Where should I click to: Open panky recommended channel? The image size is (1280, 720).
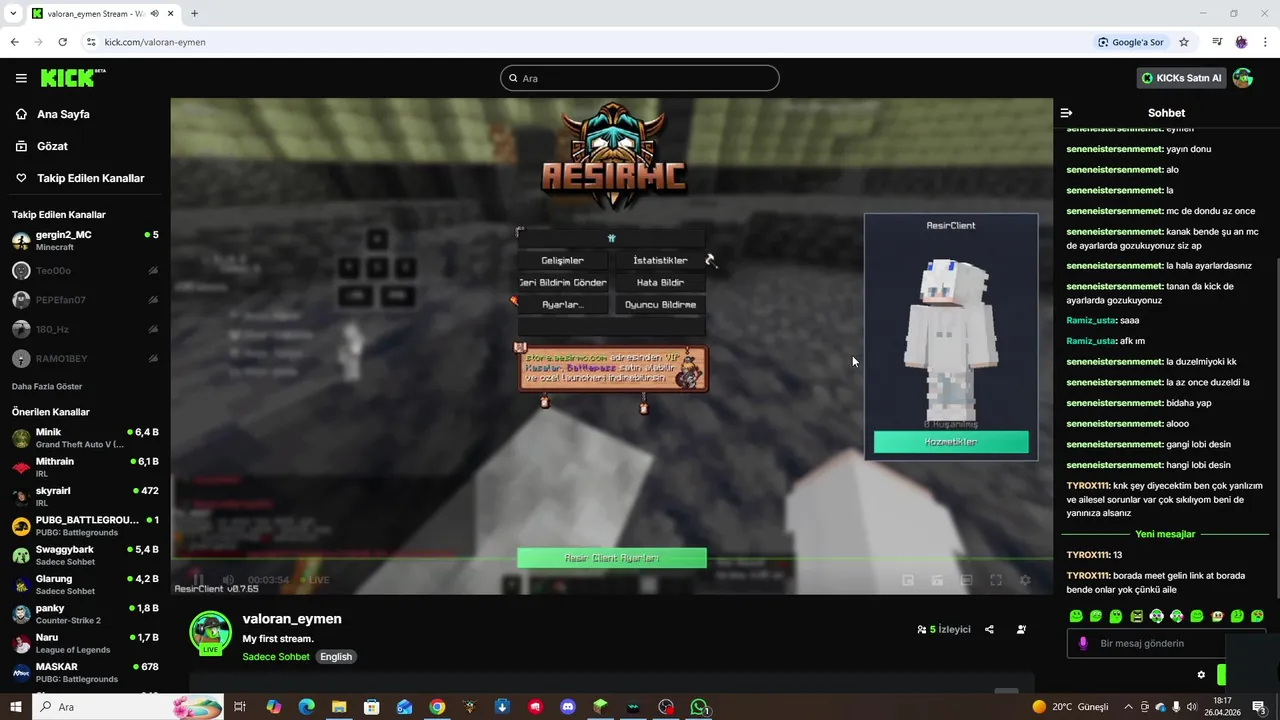click(85, 613)
